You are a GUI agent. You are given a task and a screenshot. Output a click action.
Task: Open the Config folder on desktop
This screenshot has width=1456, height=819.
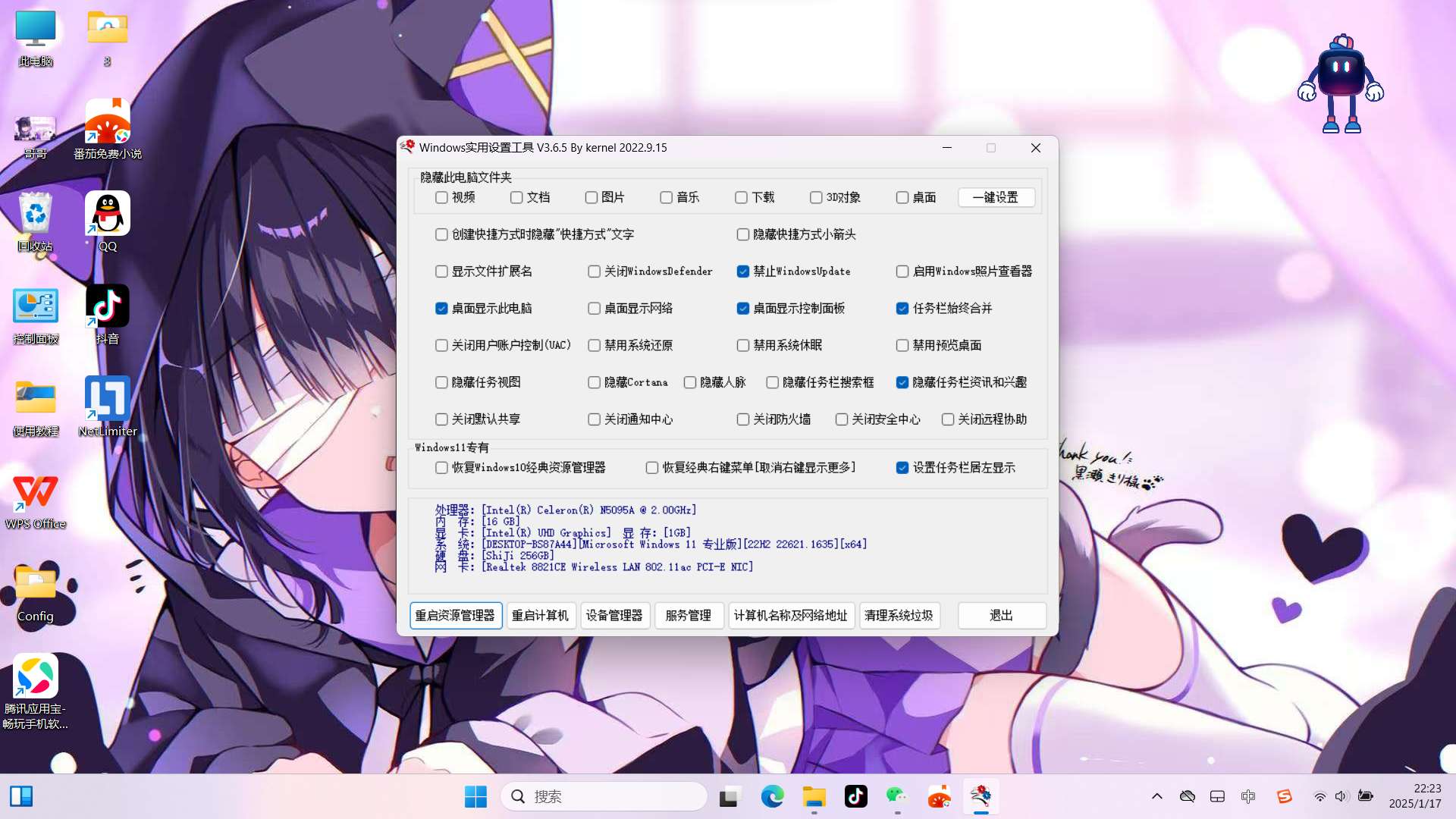coord(35,593)
